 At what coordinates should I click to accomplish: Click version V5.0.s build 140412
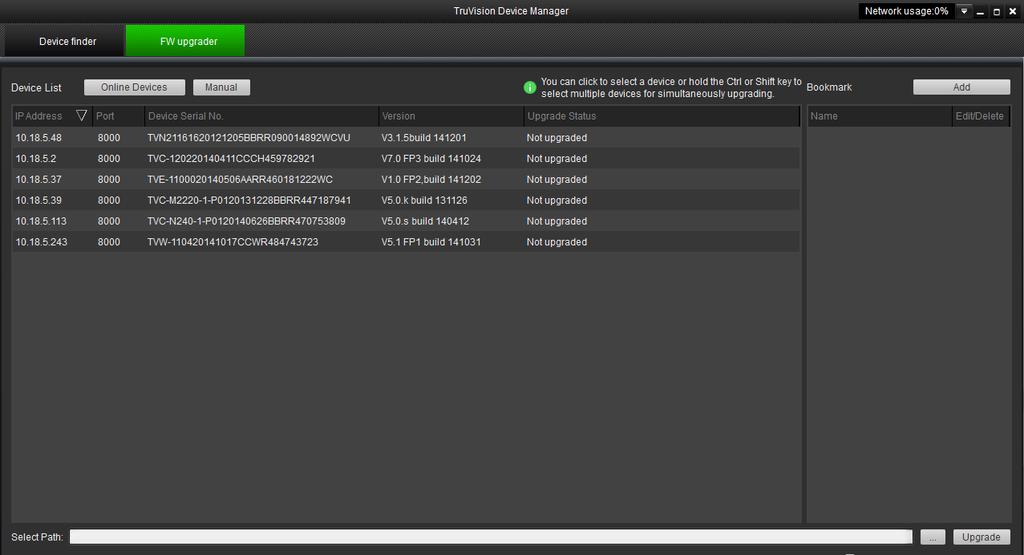point(425,221)
